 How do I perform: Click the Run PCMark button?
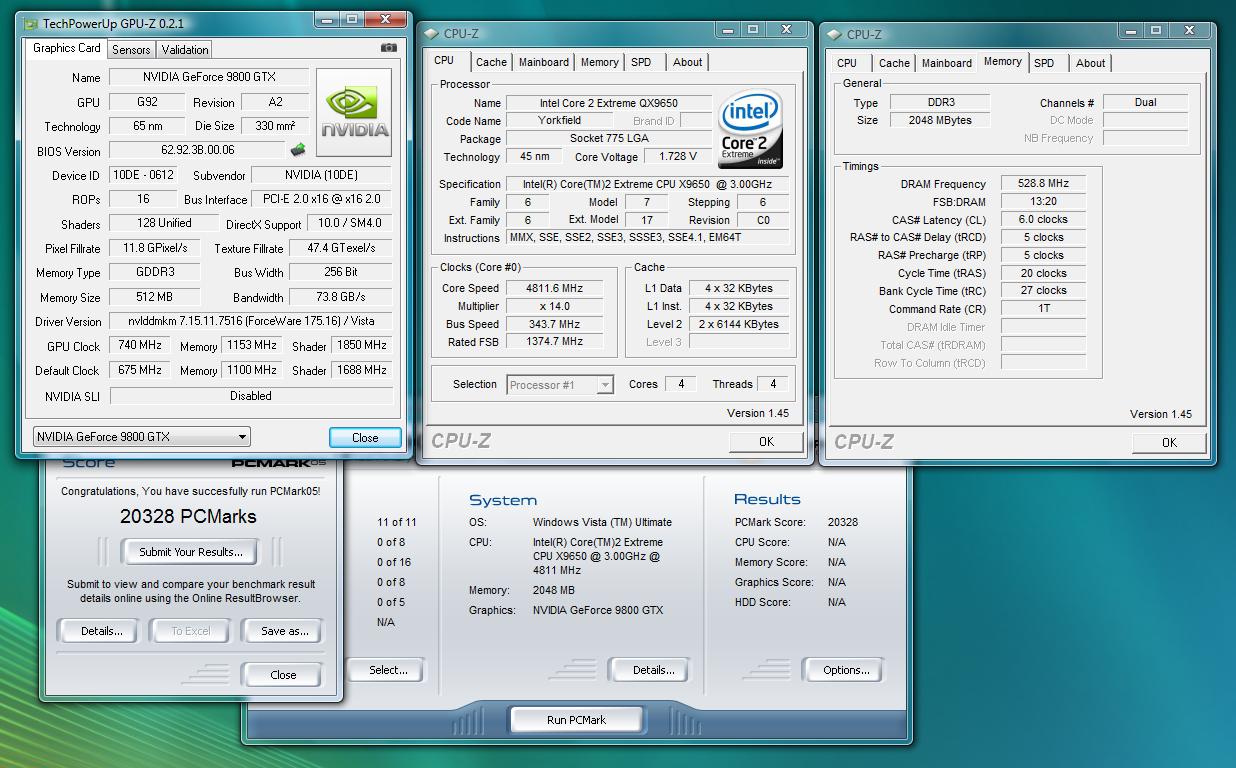(x=576, y=719)
